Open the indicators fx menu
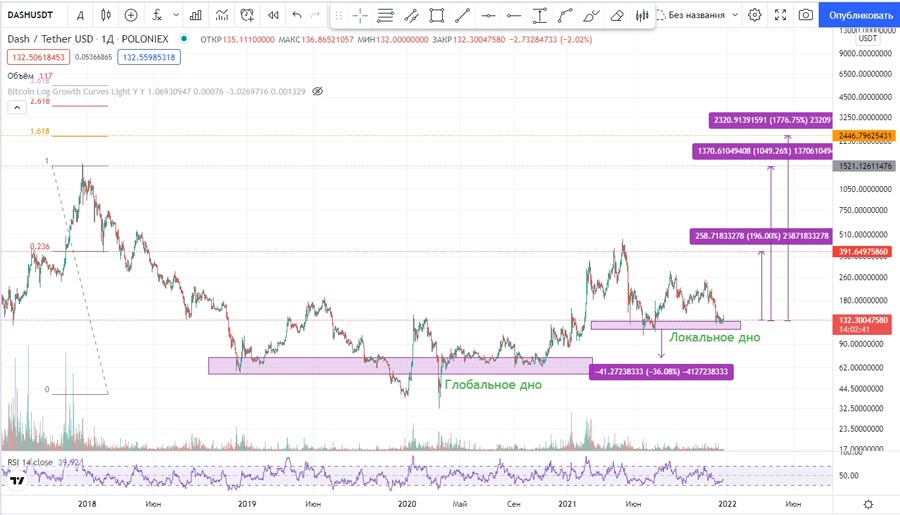Viewport: 900px width, 515px height. pos(157,15)
